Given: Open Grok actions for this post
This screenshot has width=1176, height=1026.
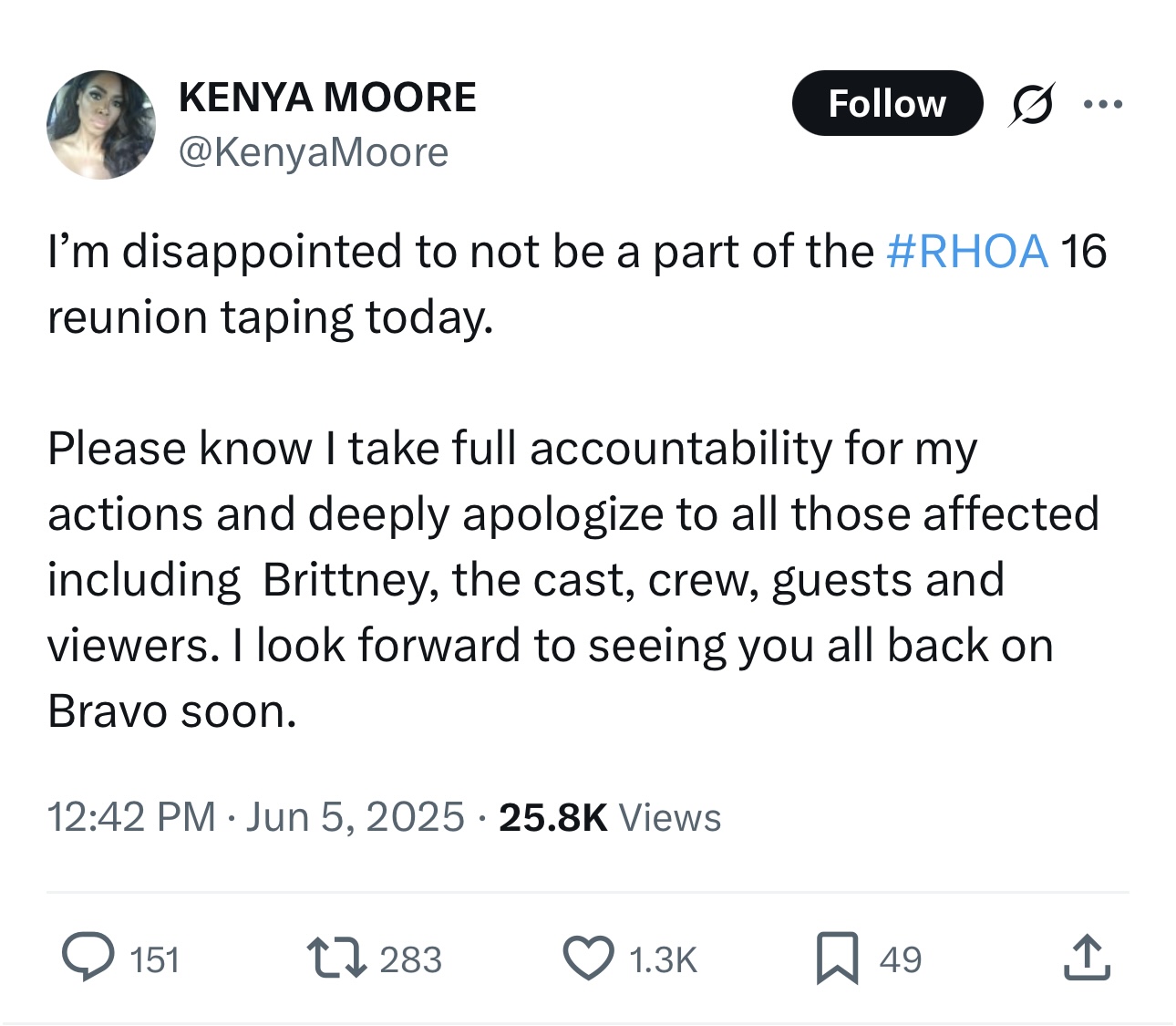Looking at the screenshot, I should coord(1031,103).
